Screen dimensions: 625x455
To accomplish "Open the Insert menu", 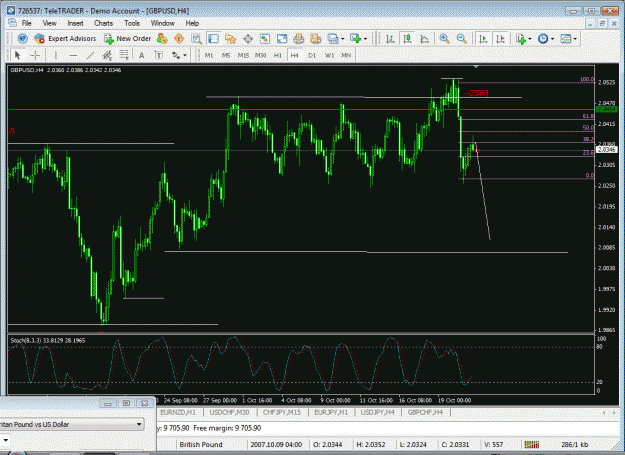I will pos(75,23).
